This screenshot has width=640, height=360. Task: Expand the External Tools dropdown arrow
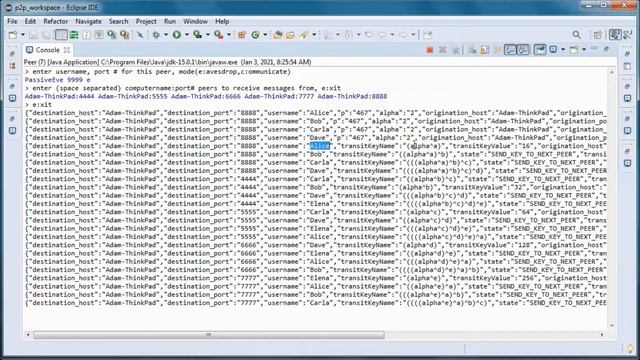tap(229, 35)
